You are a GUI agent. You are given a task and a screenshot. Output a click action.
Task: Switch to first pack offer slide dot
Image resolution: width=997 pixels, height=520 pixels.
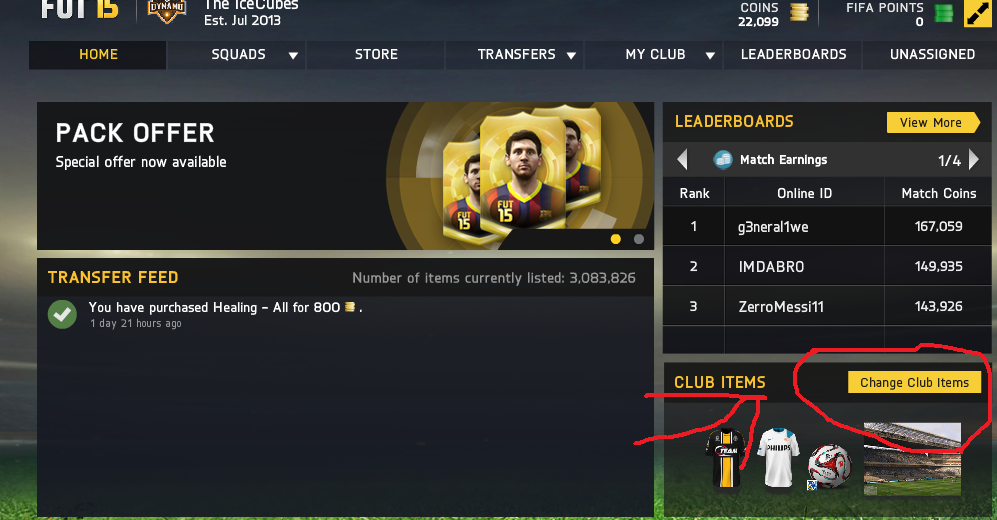click(x=615, y=239)
